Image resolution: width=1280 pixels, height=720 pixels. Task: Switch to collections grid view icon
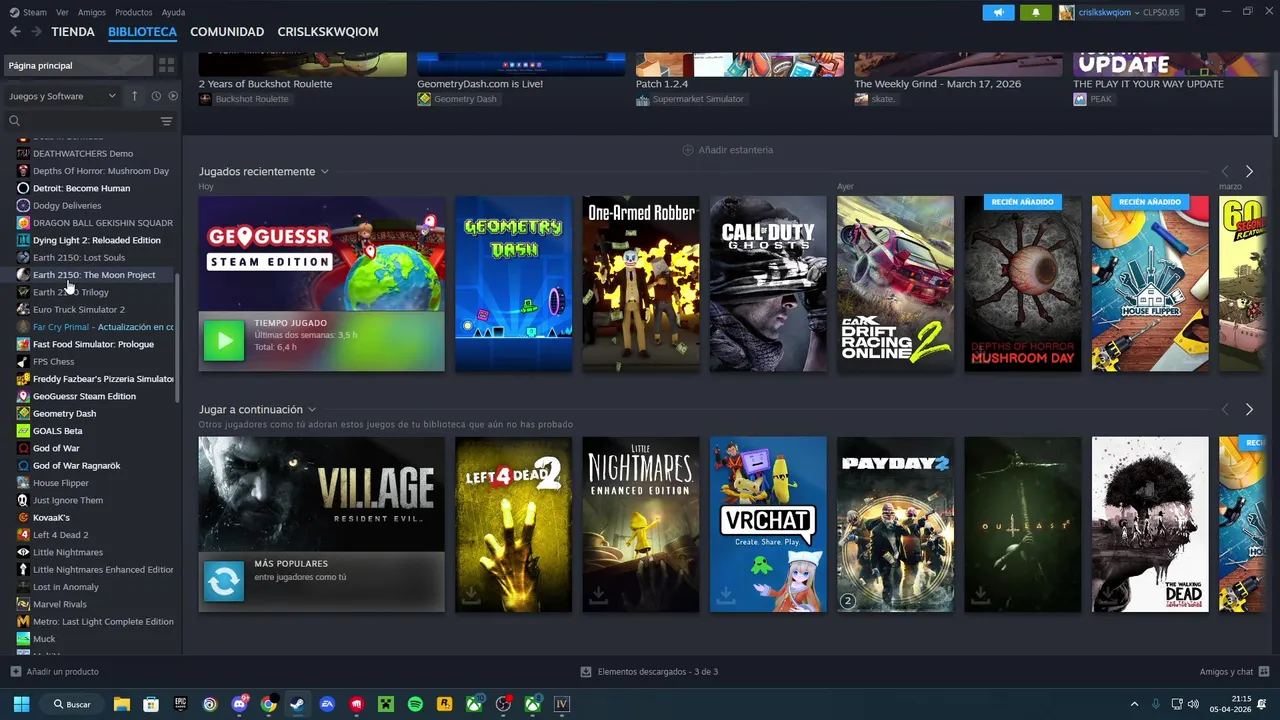(x=166, y=65)
